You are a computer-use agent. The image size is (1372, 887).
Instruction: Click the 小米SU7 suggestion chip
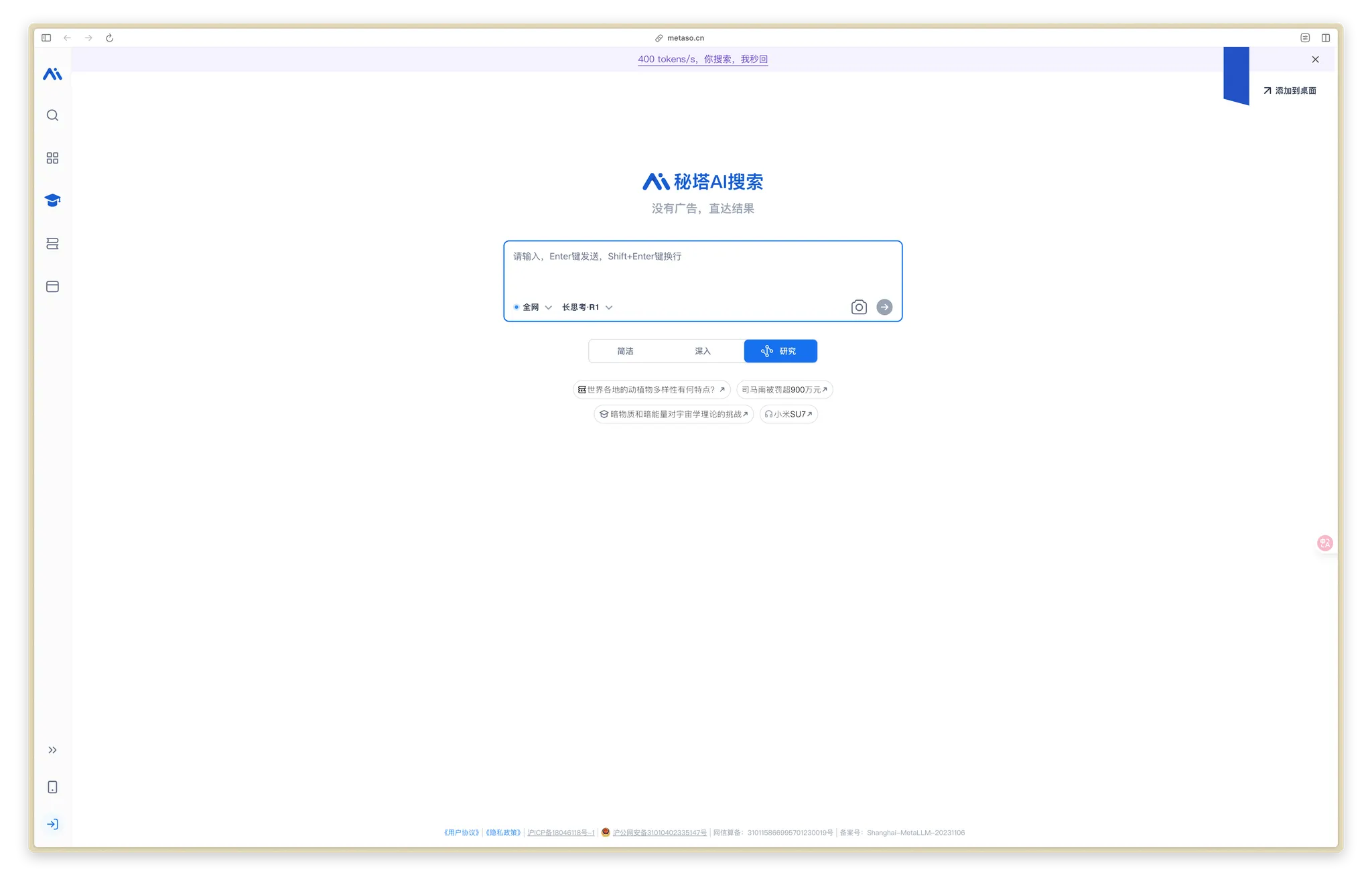pyautogui.click(x=788, y=414)
